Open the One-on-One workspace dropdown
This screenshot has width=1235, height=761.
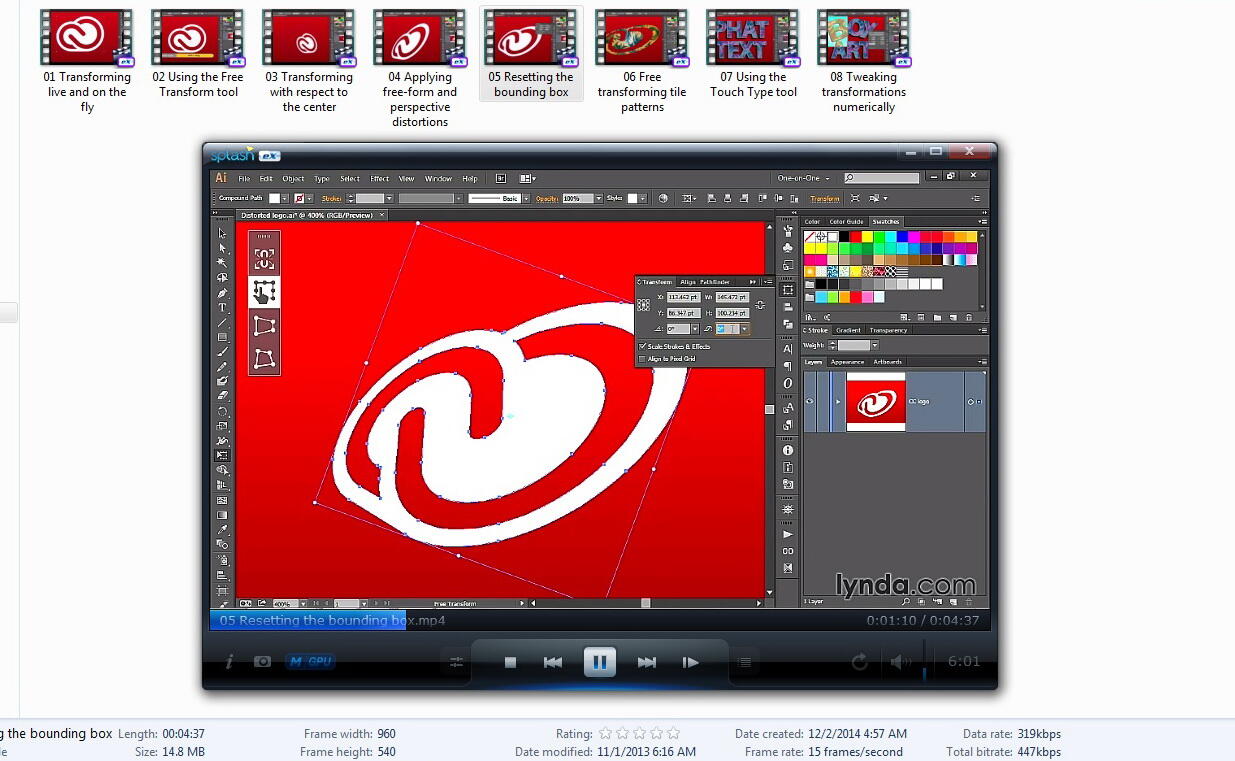coord(804,178)
